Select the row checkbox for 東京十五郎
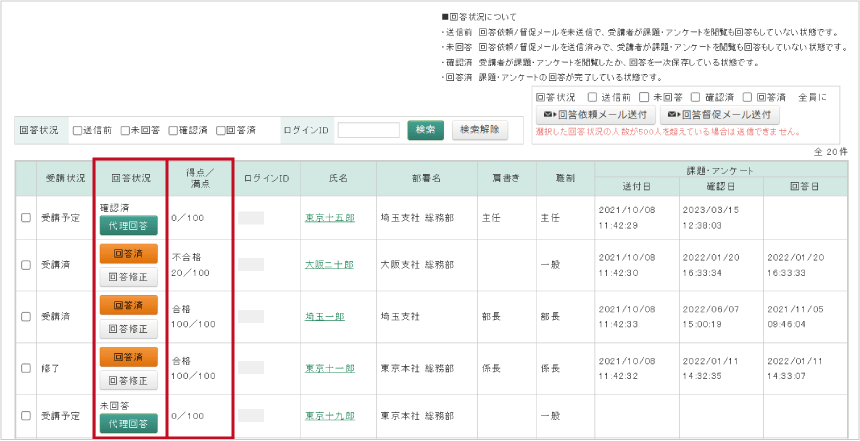 click(26, 217)
